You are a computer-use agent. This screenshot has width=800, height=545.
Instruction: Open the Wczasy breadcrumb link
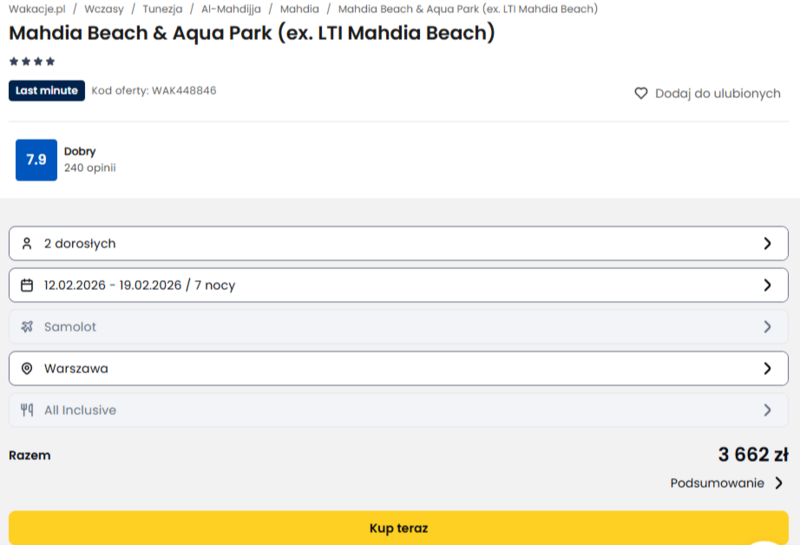(104, 9)
